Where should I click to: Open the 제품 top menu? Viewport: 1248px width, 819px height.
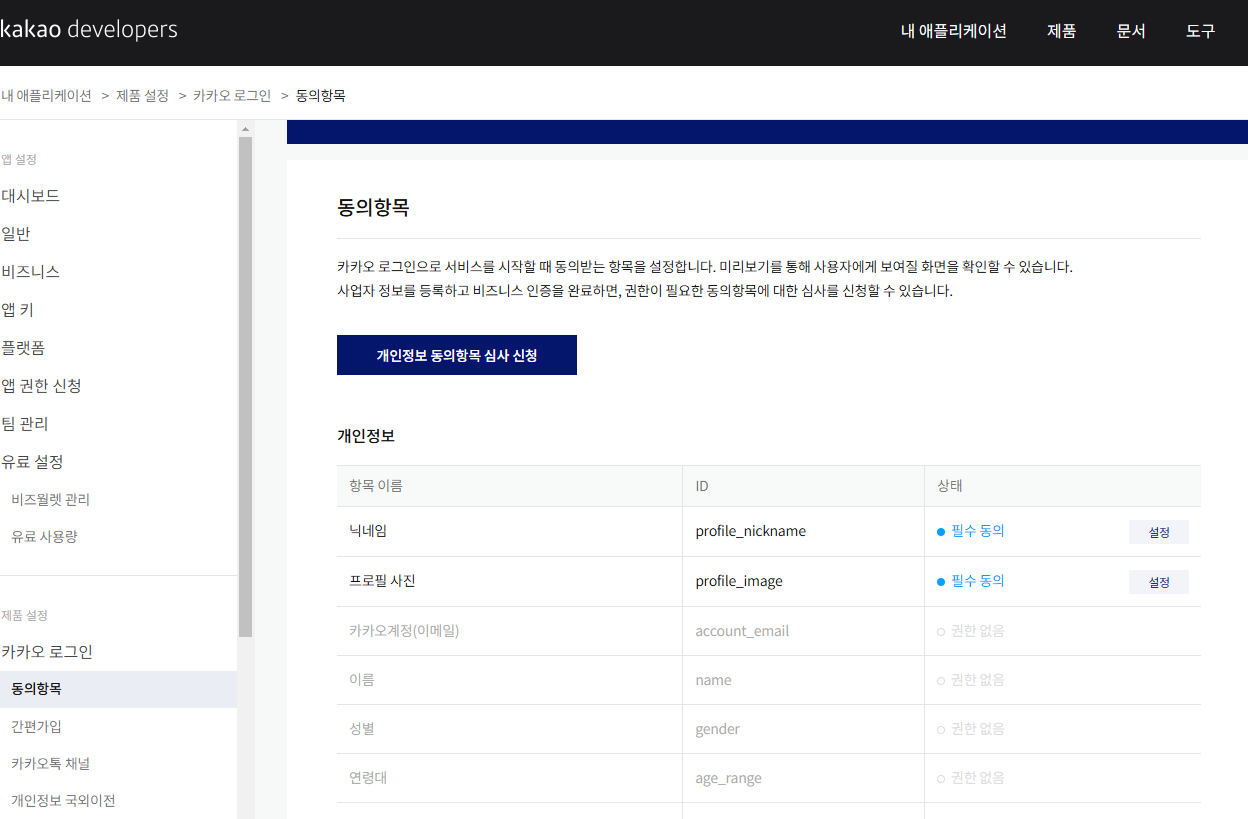tap(1061, 31)
